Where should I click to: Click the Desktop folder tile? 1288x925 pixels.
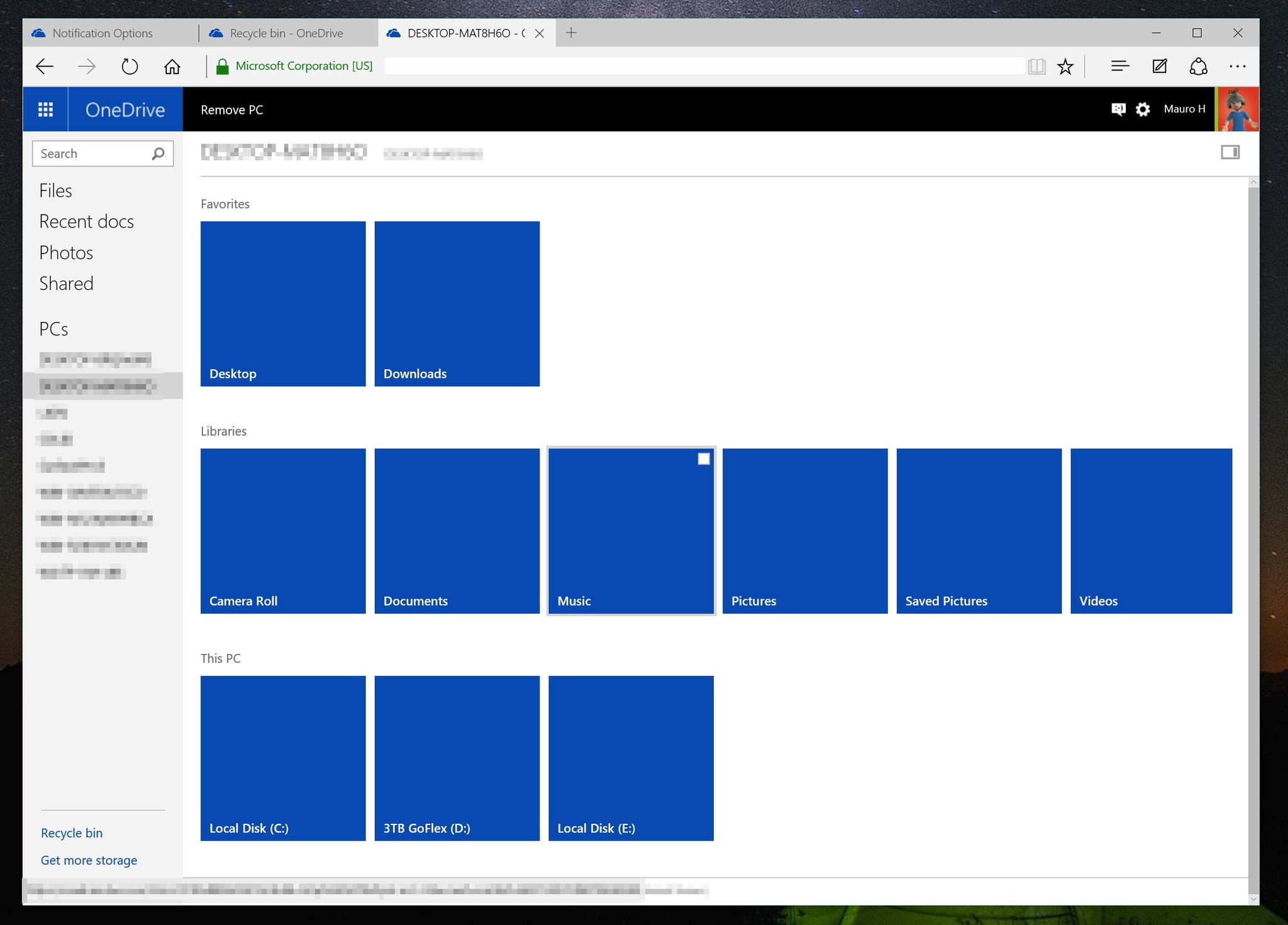click(283, 303)
